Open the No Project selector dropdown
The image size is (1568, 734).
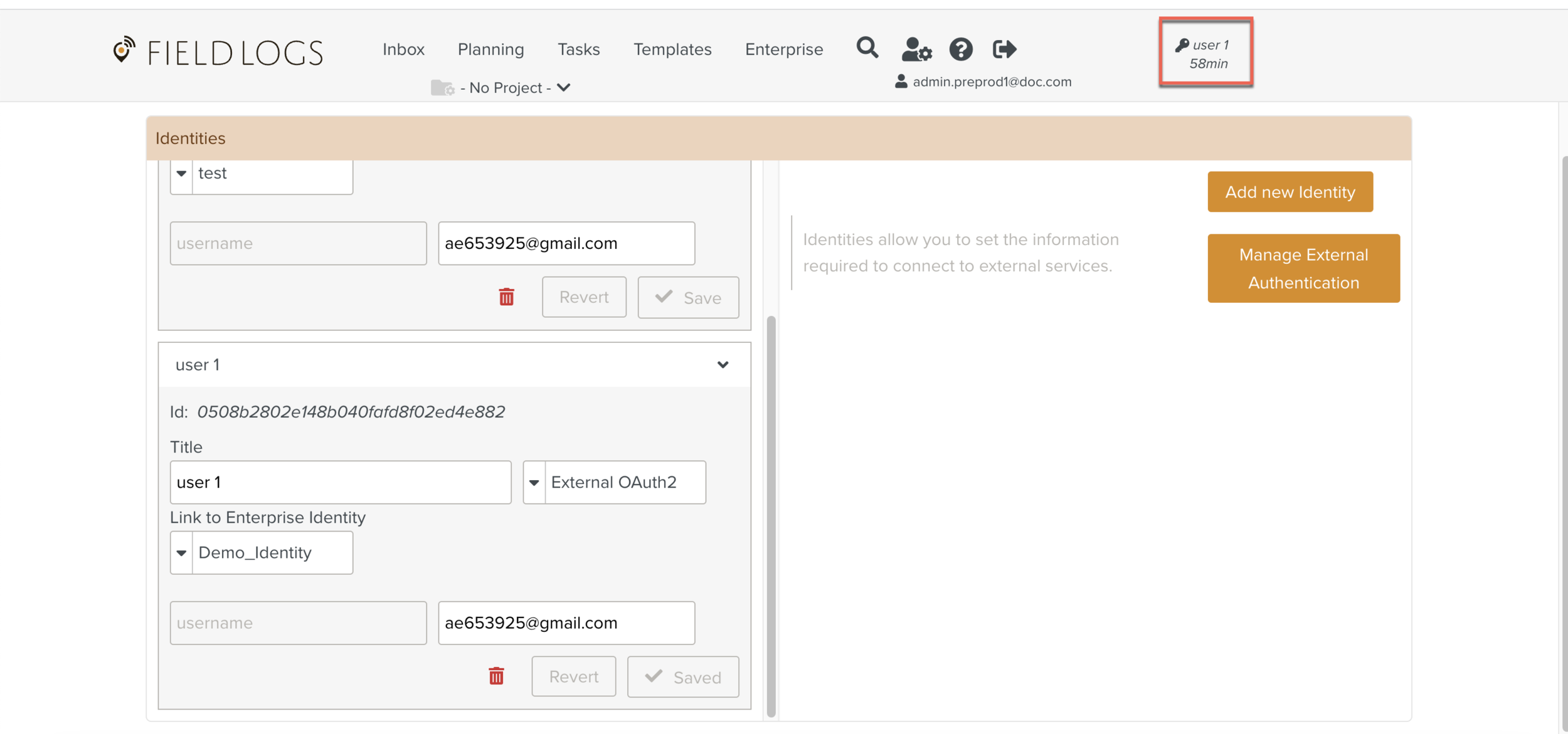pos(502,88)
